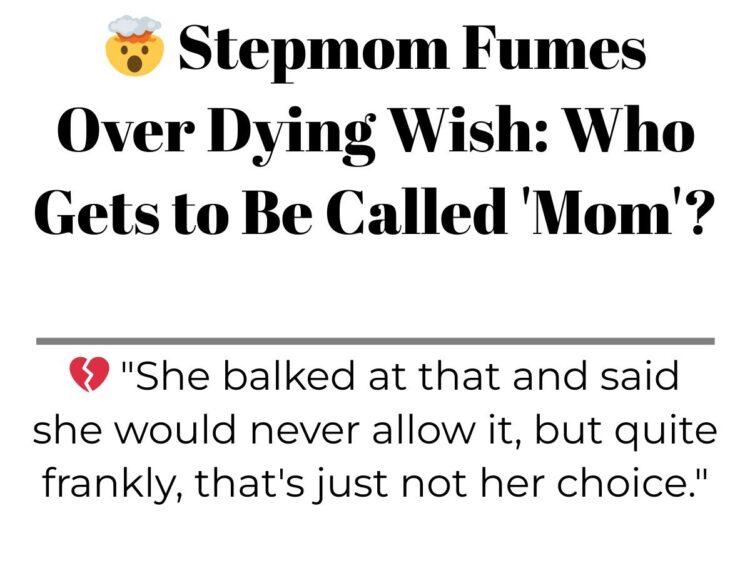Click the phrase 'not her choice.'

(553, 483)
